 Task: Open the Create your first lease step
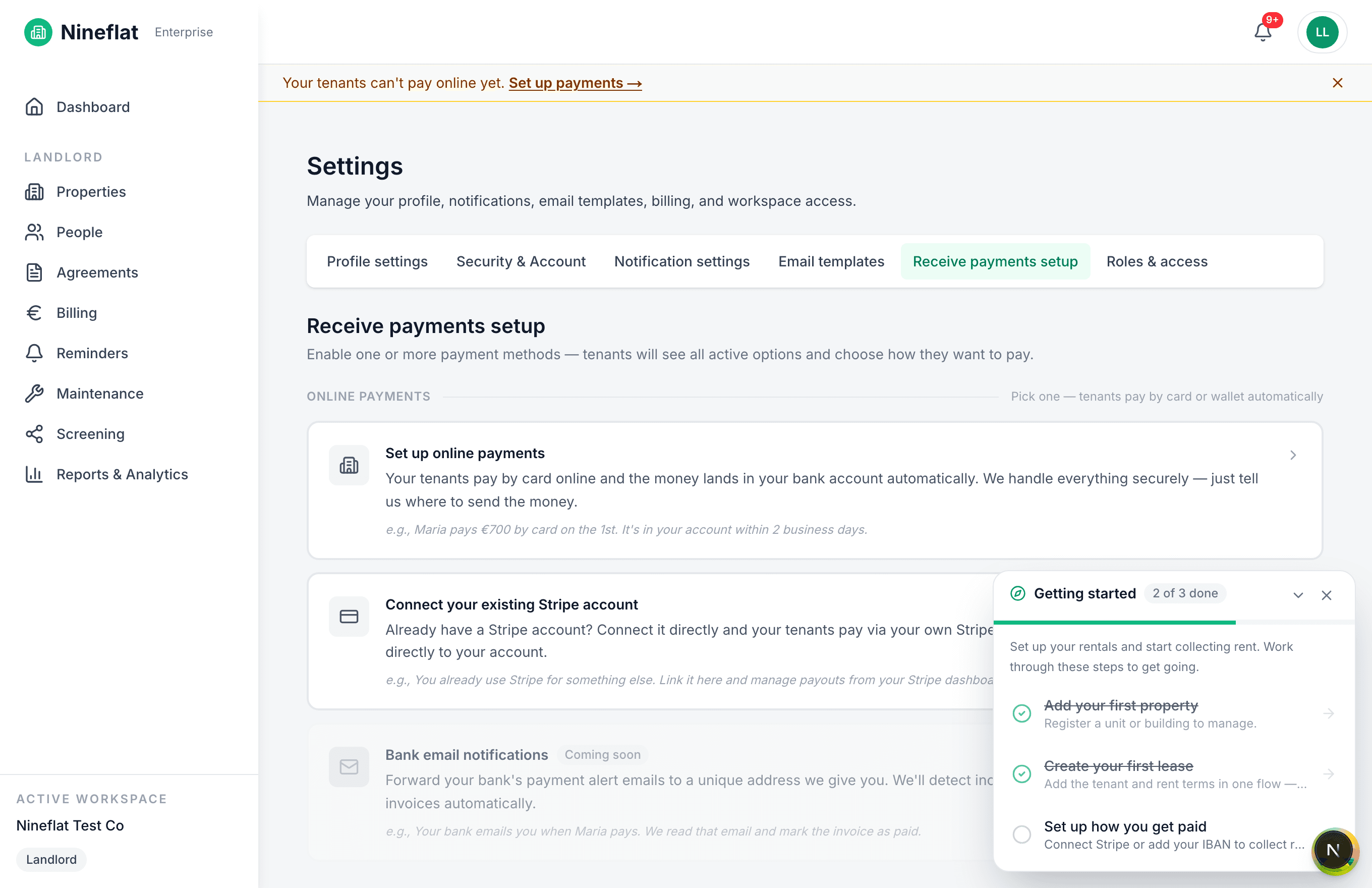click(1174, 774)
